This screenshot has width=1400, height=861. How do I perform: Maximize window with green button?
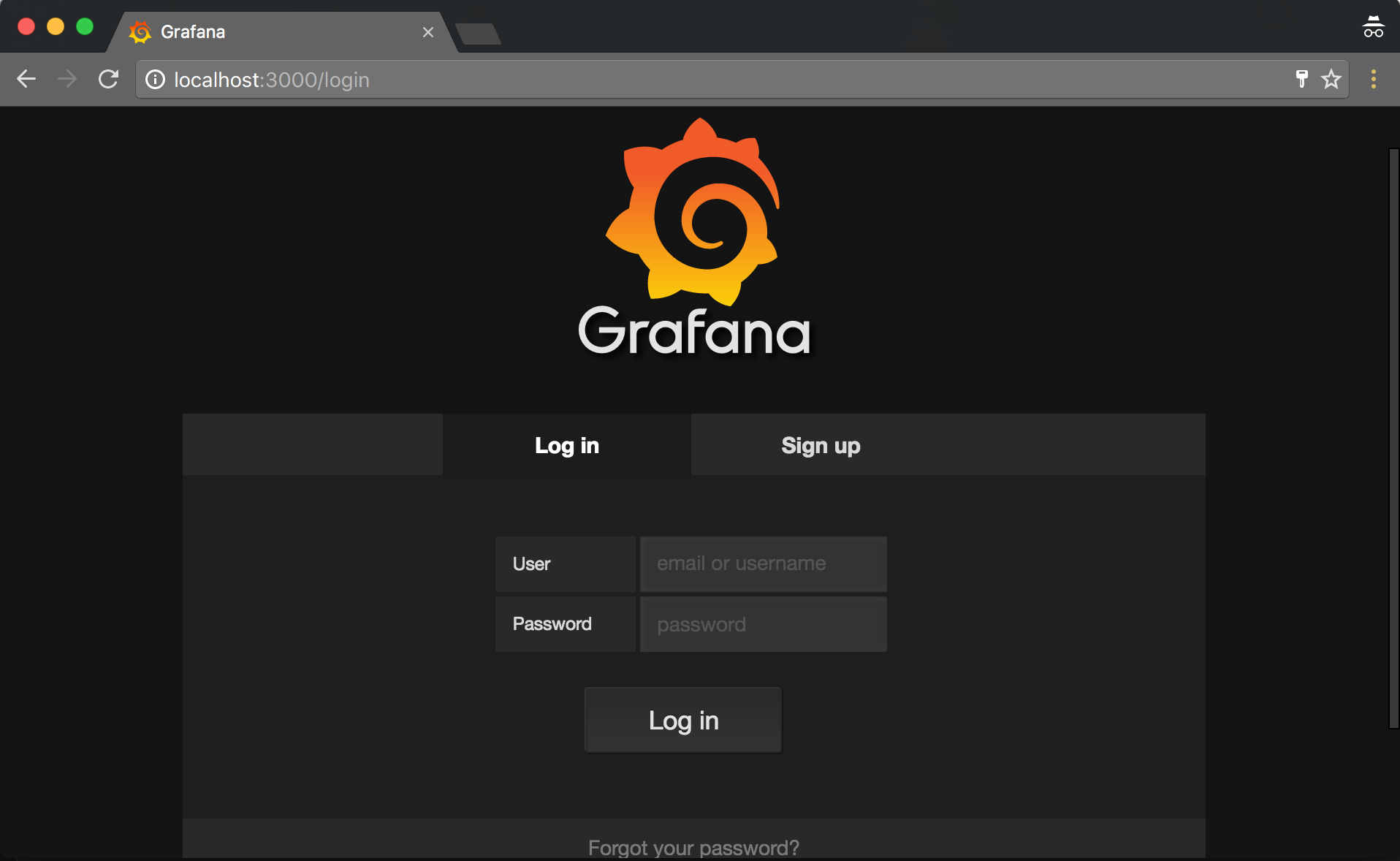[x=85, y=26]
